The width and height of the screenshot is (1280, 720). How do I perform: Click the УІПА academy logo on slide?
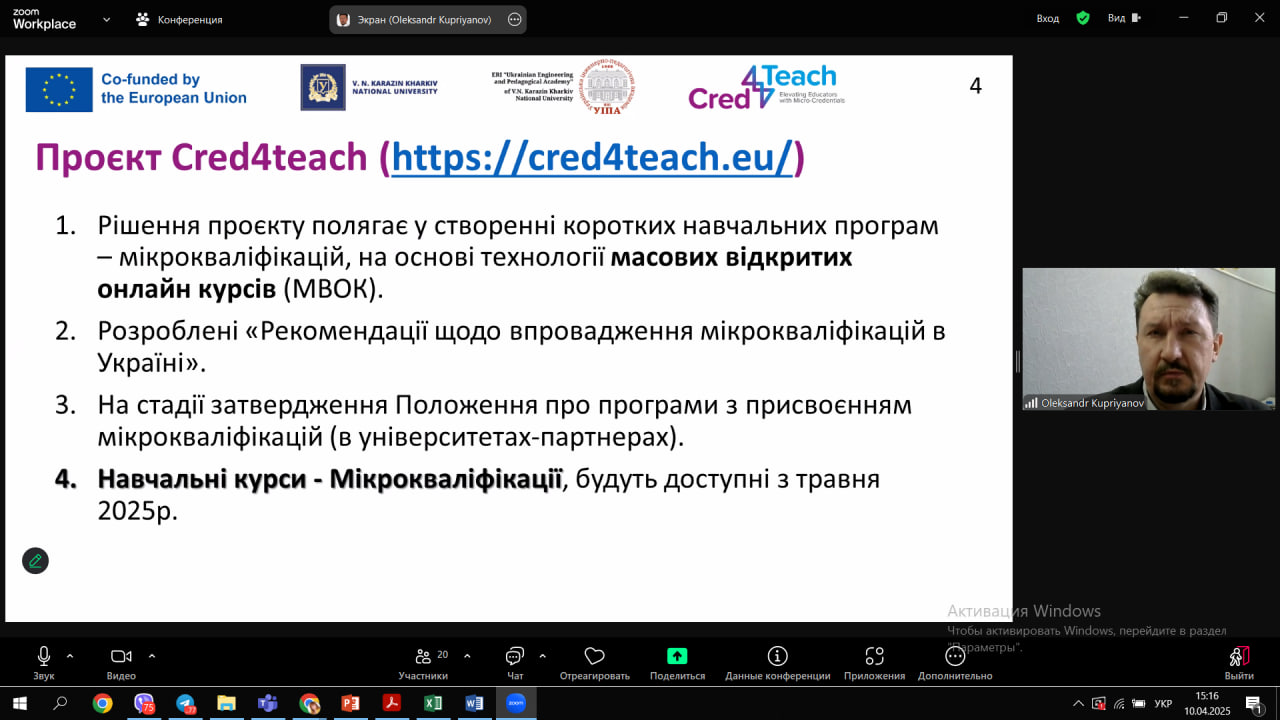click(x=608, y=86)
